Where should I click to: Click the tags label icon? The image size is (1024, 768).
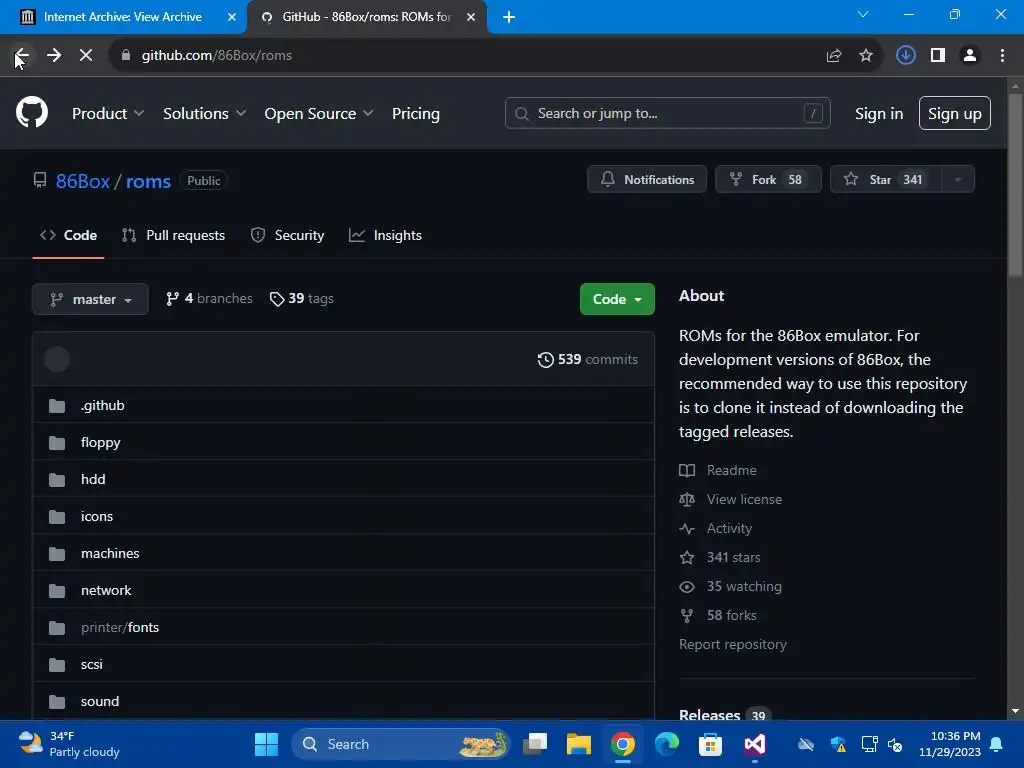click(277, 299)
